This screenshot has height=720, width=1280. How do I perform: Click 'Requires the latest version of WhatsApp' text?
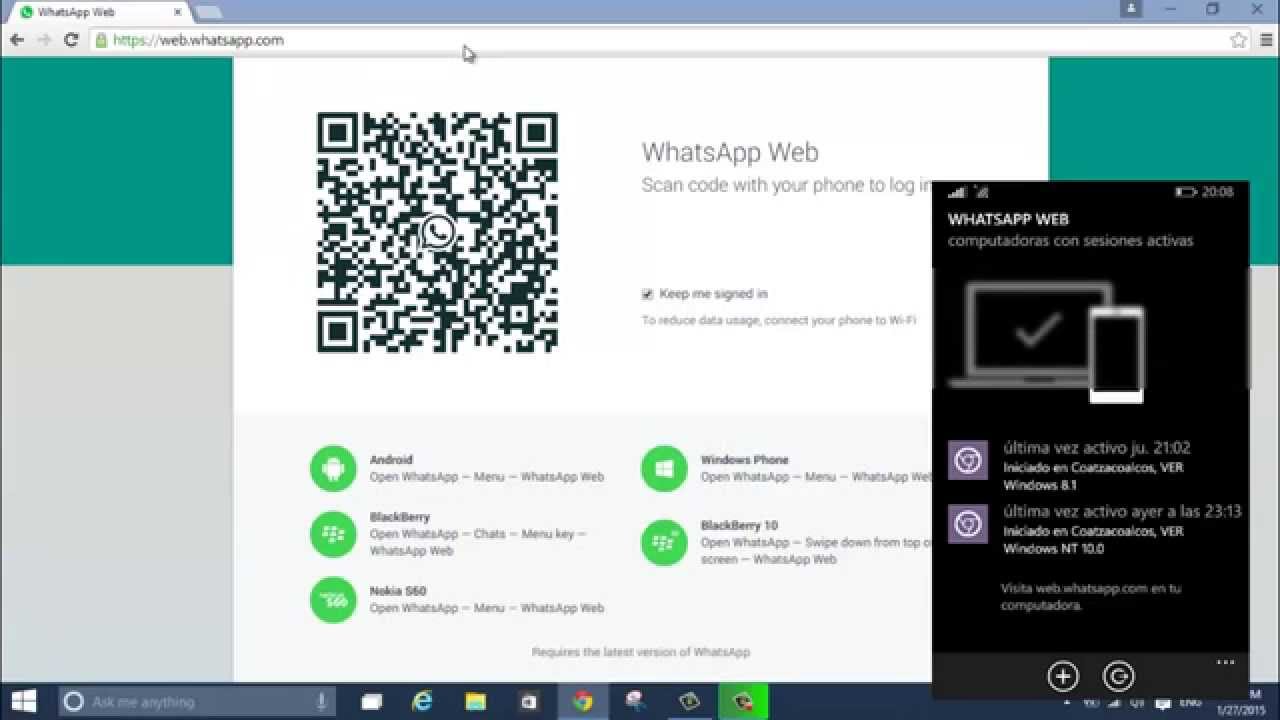click(641, 652)
